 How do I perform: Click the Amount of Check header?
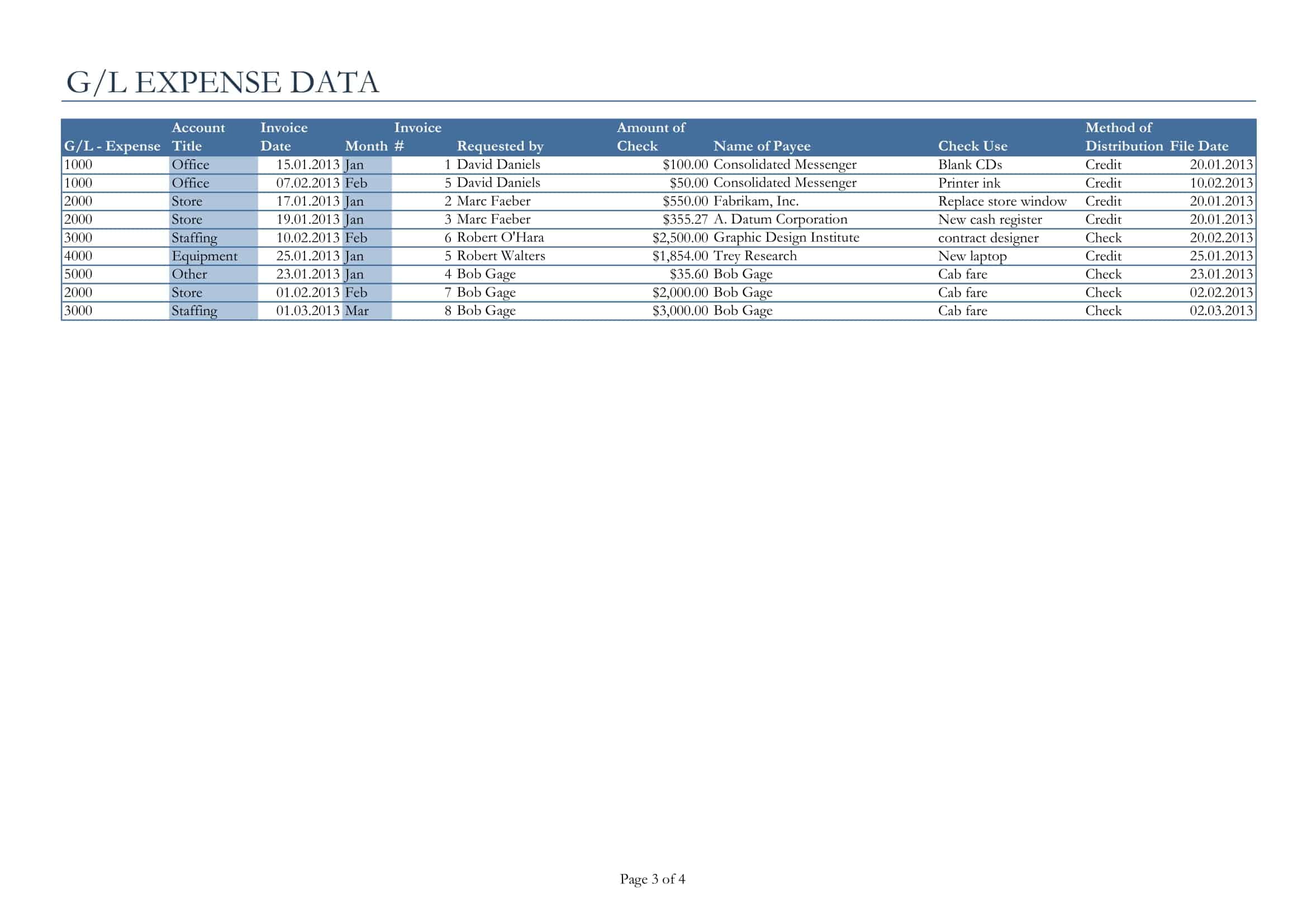pos(650,136)
